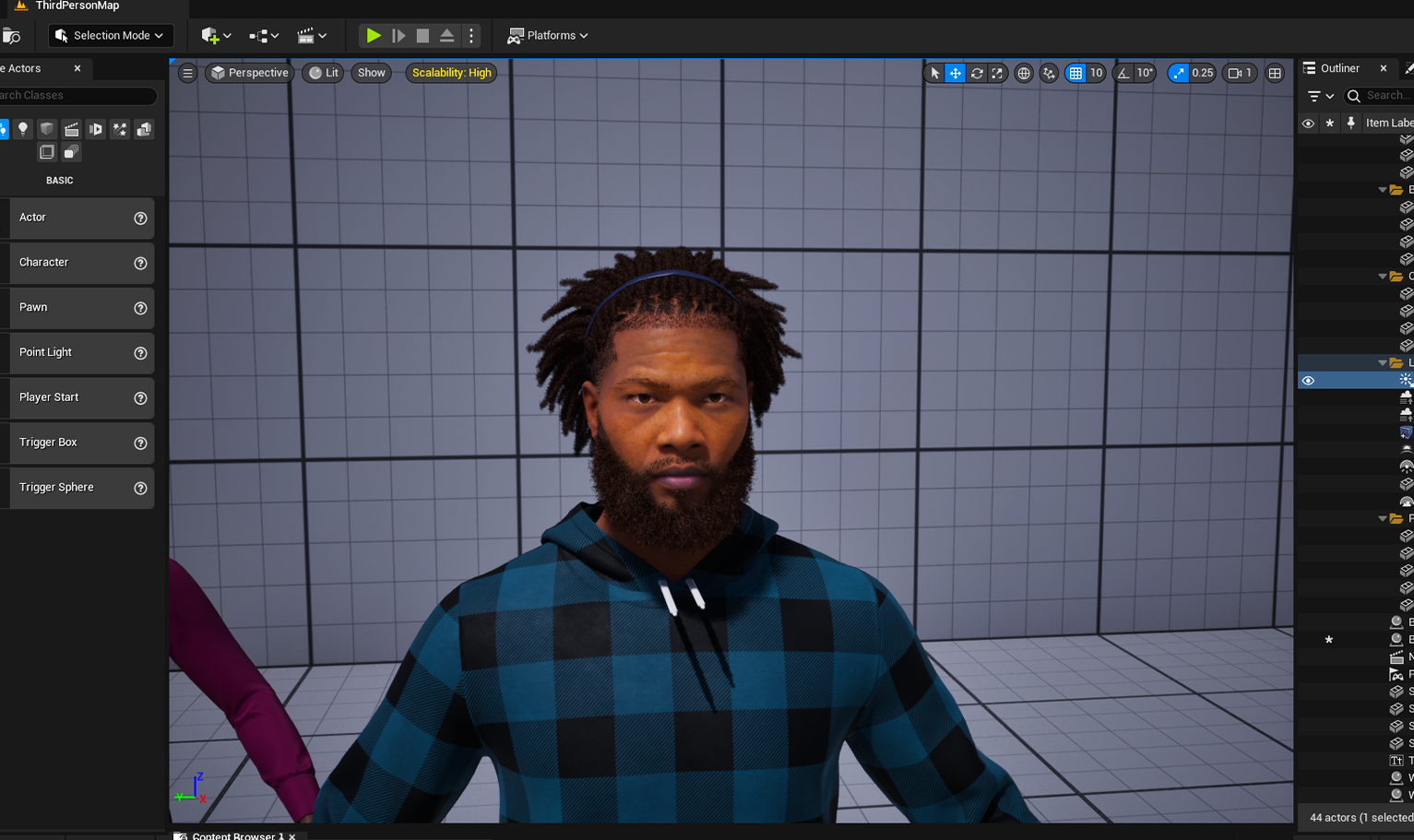Open the viewport Show menu

click(372, 73)
